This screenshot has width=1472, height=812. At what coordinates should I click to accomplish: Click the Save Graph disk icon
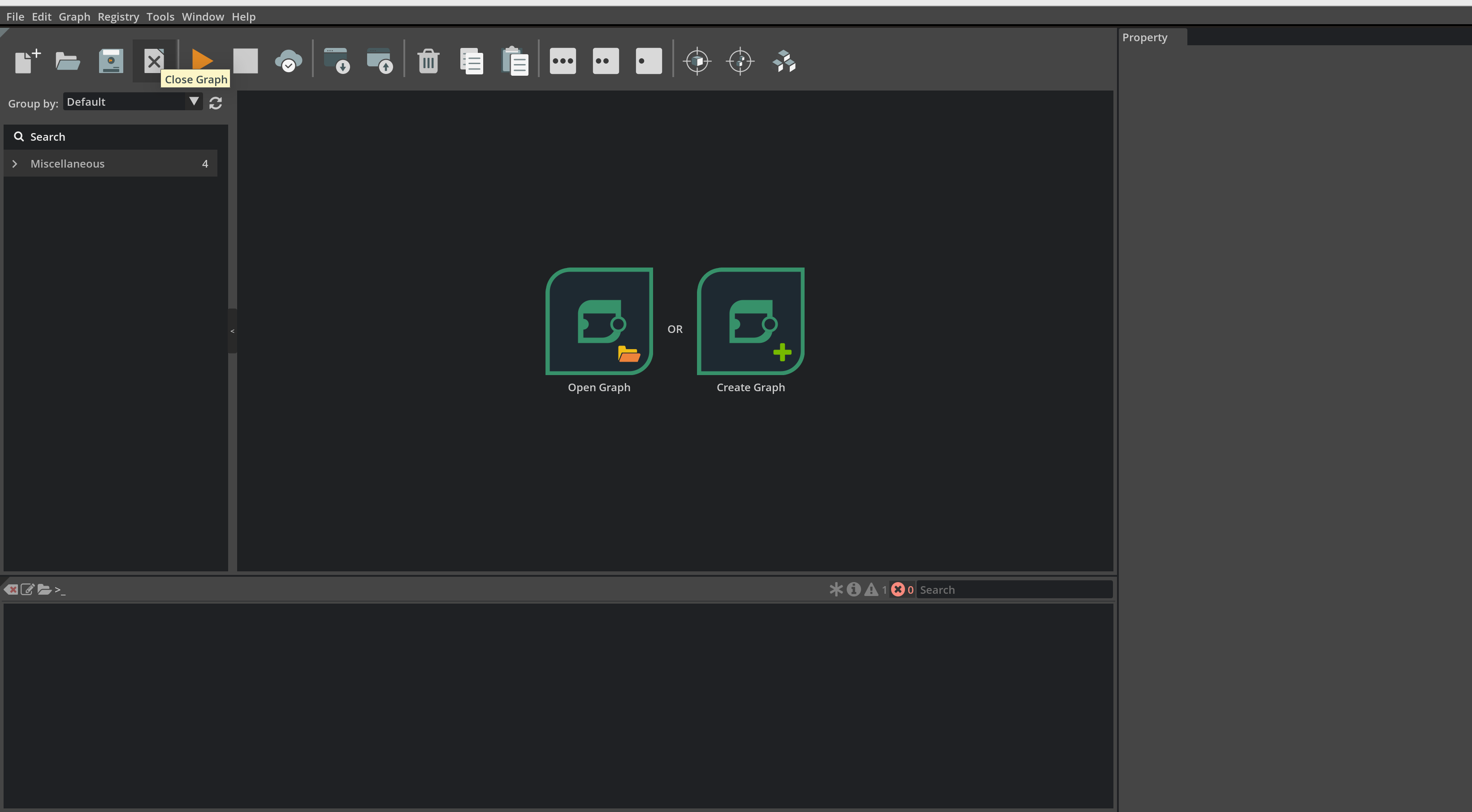111,60
